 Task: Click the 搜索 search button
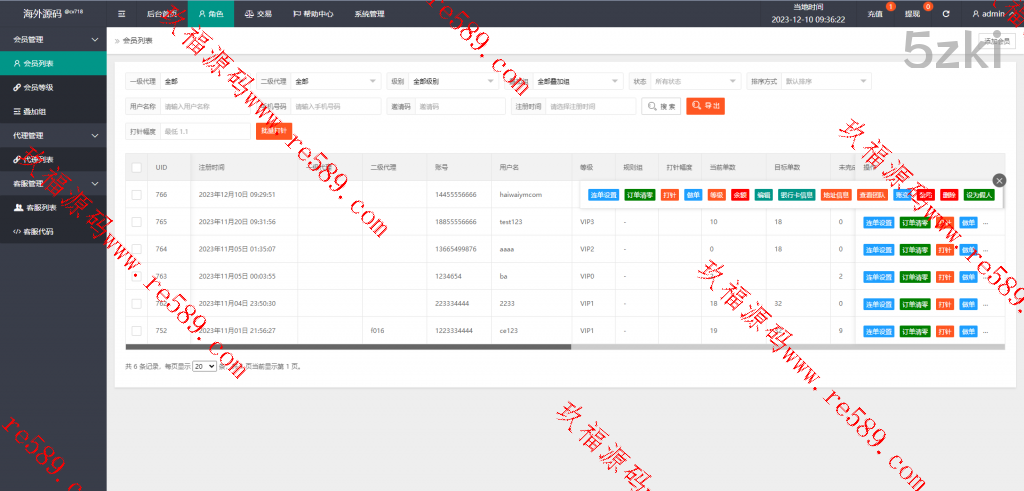(661, 105)
